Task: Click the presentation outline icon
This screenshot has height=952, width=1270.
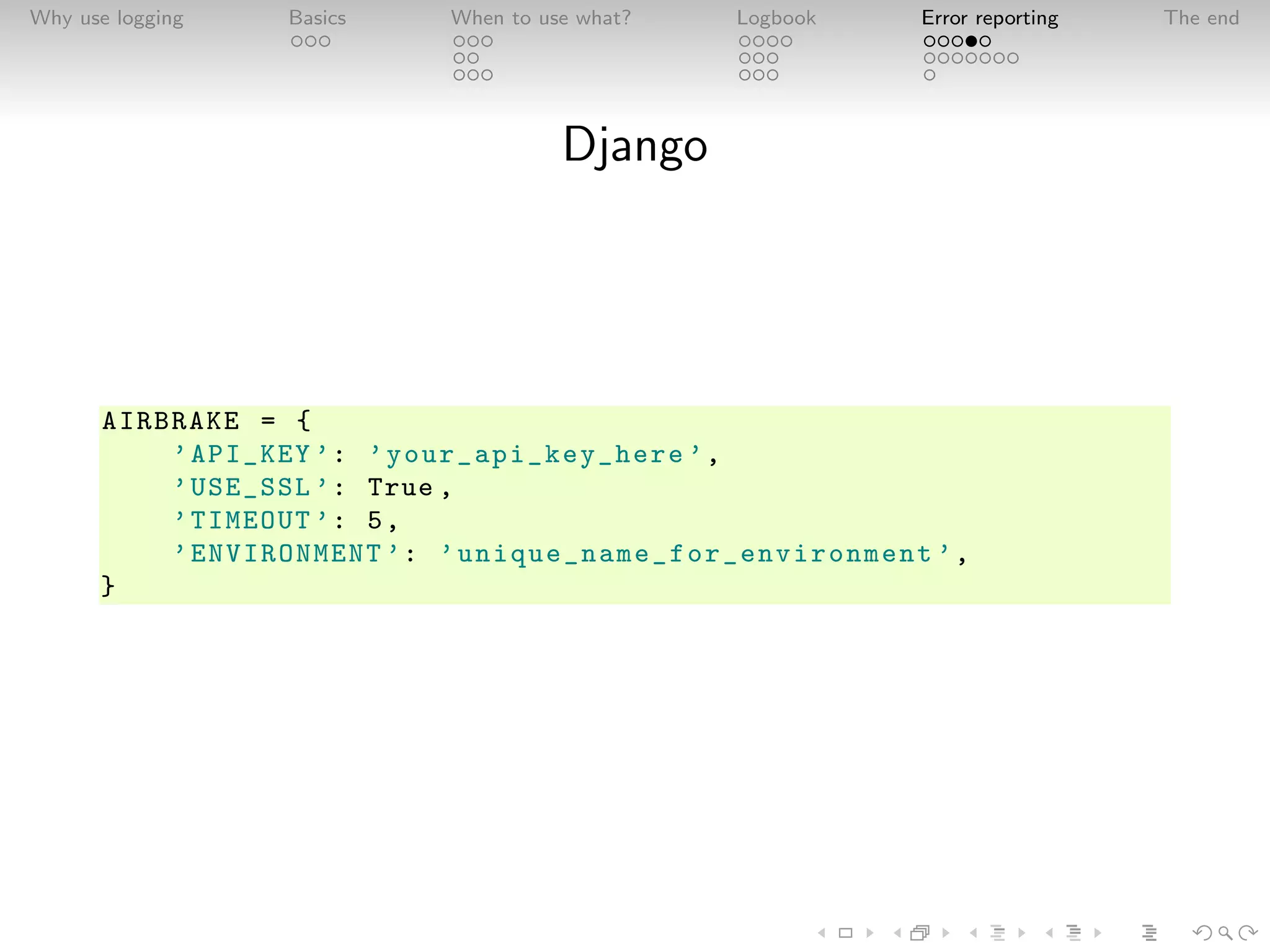Action: pos(1149,933)
